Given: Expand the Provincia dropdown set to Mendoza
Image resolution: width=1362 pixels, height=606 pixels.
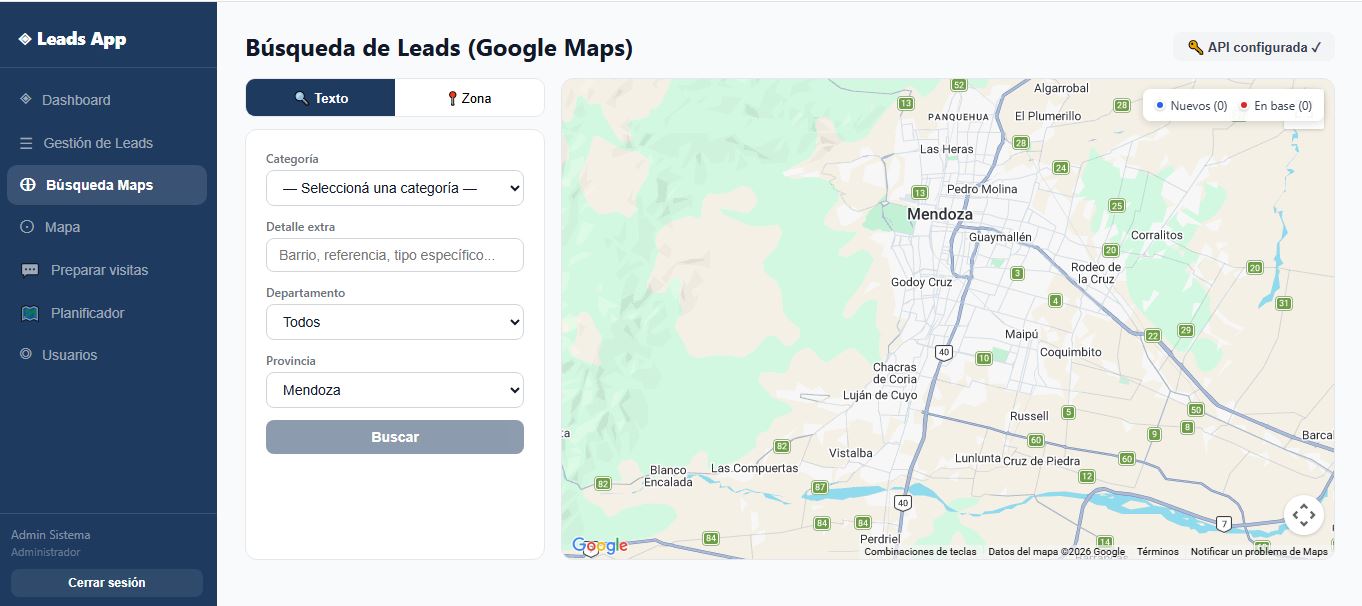Looking at the screenshot, I should point(394,389).
